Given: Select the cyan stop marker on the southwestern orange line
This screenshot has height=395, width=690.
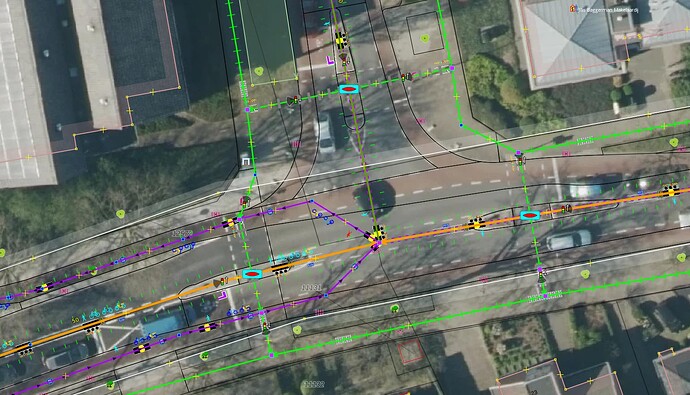Looking at the screenshot, I should 252,274.
